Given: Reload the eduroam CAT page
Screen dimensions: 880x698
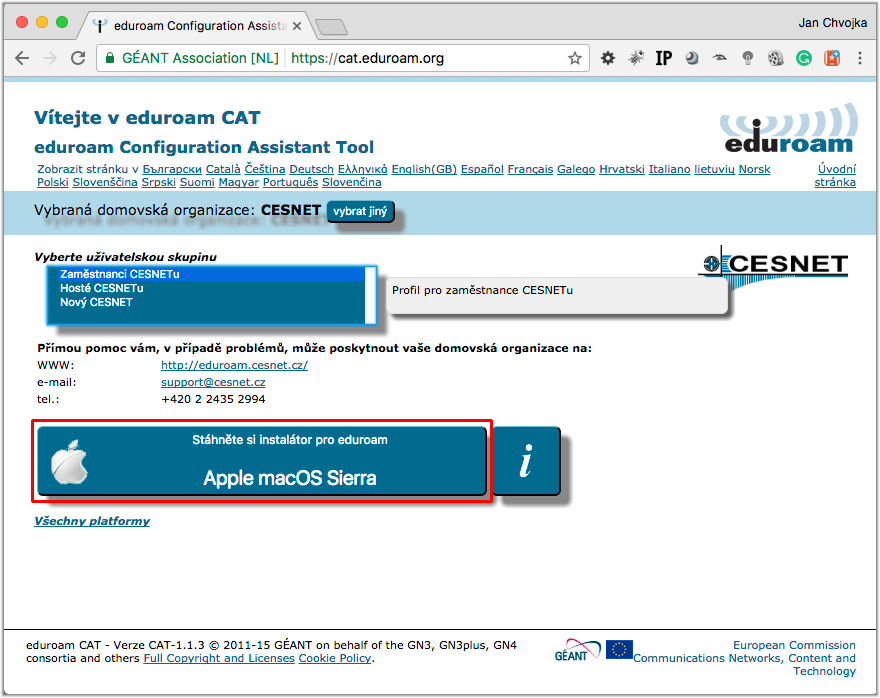Looking at the screenshot, I should click(78, 58).
